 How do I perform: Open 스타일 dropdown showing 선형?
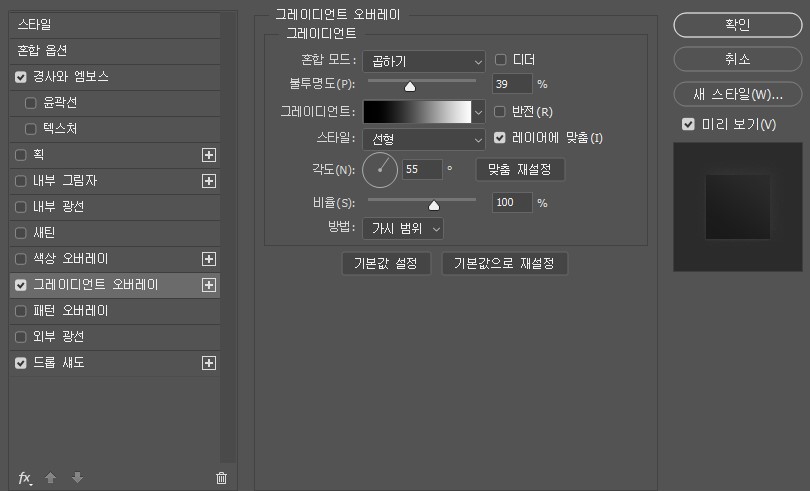[424, 139]
